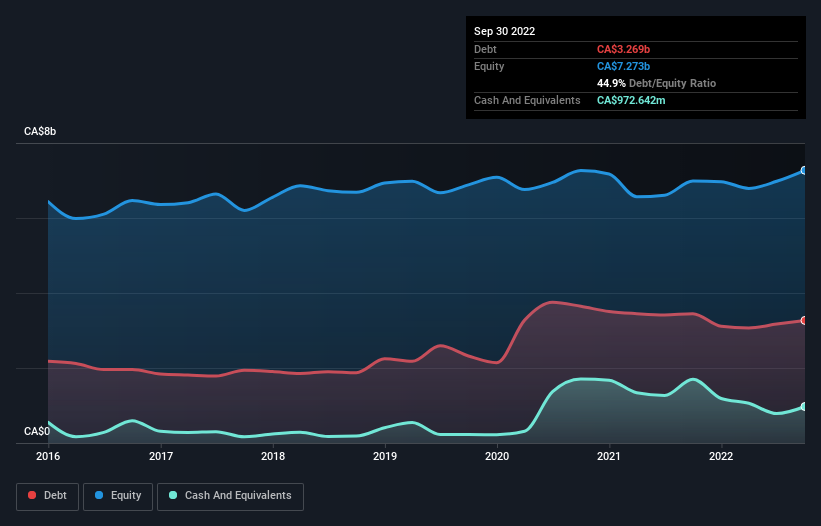Click the 44.9% Debt/Equity Ratio text
This screenshot has width=821, height=526.
click(657, 83)
